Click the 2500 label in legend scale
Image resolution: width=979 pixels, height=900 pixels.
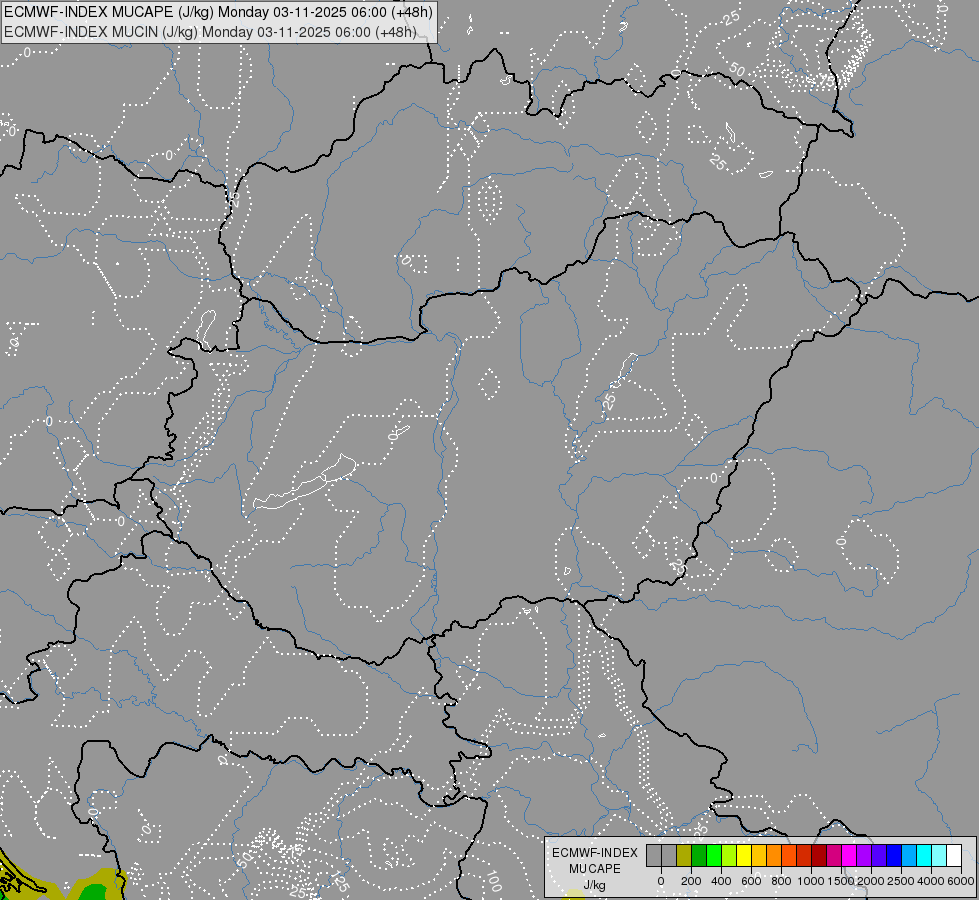pos(901,881)
